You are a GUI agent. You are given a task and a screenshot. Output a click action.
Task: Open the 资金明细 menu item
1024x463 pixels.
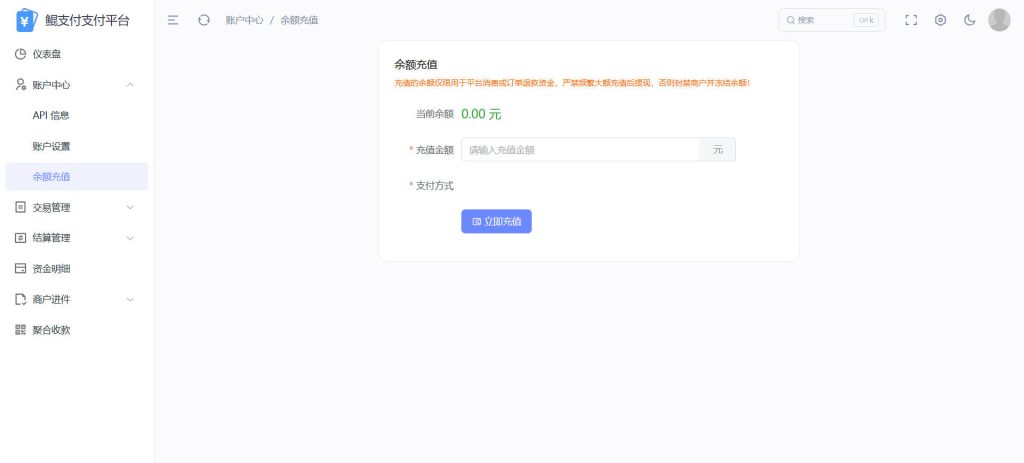(76, 268)
